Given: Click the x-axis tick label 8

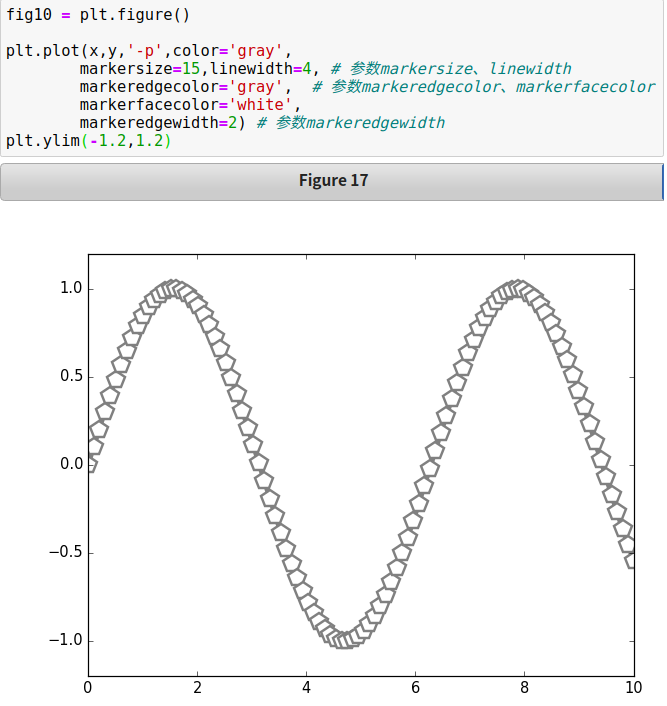Looking at the screenshot, I should point(524,688).
